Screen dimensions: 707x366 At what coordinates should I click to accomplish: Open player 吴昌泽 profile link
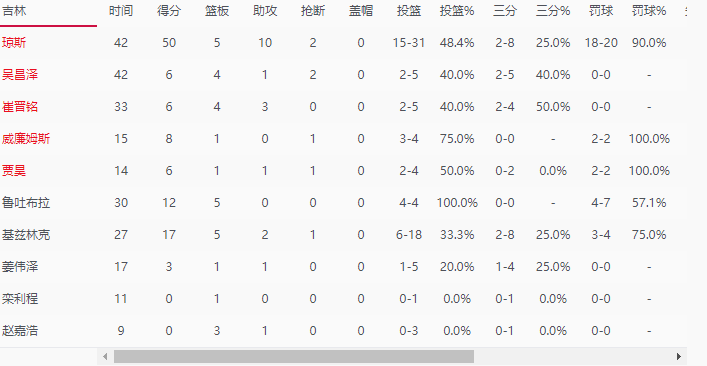[20, 75]
